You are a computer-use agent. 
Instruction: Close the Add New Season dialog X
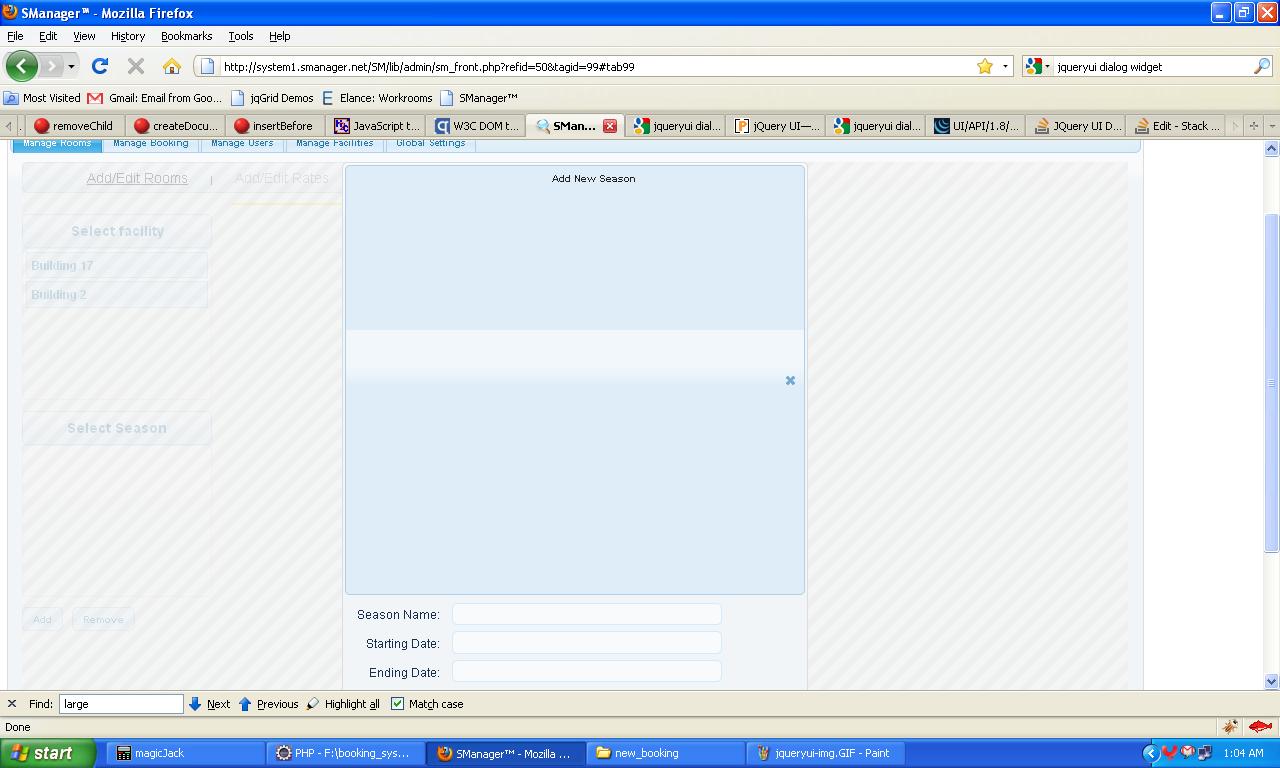[x=790, y=380]
